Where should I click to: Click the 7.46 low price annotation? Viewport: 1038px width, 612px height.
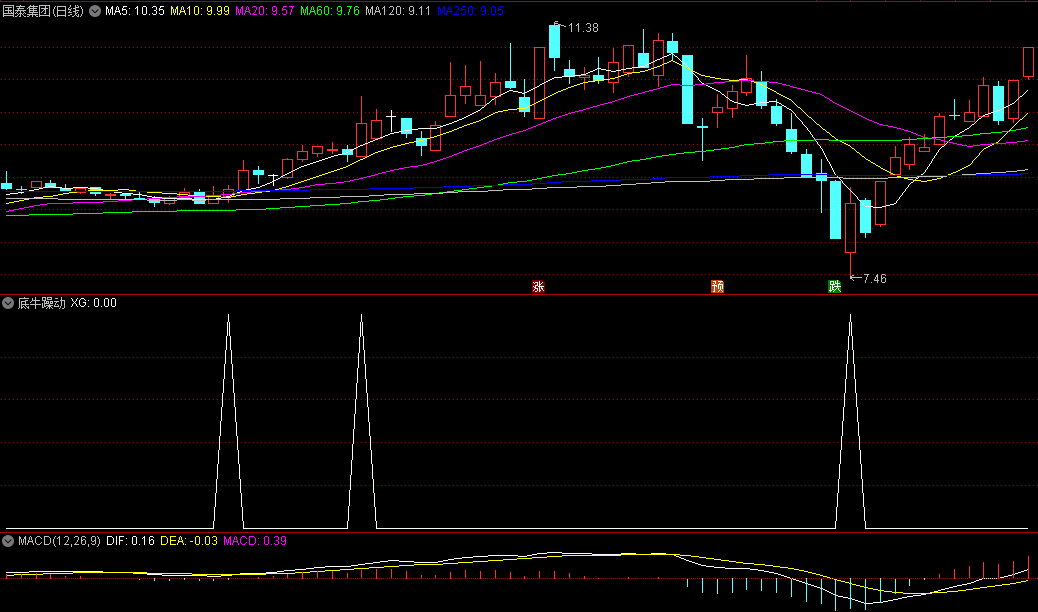click(874, 279)
